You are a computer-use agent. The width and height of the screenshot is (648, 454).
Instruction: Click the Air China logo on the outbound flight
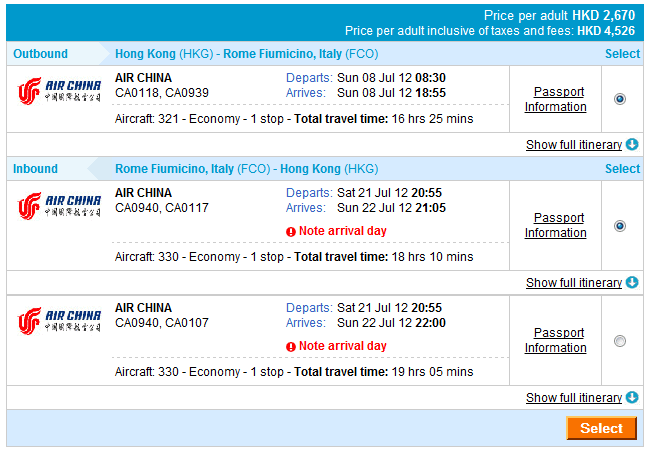pyautogui.click(x=59, y=93)
